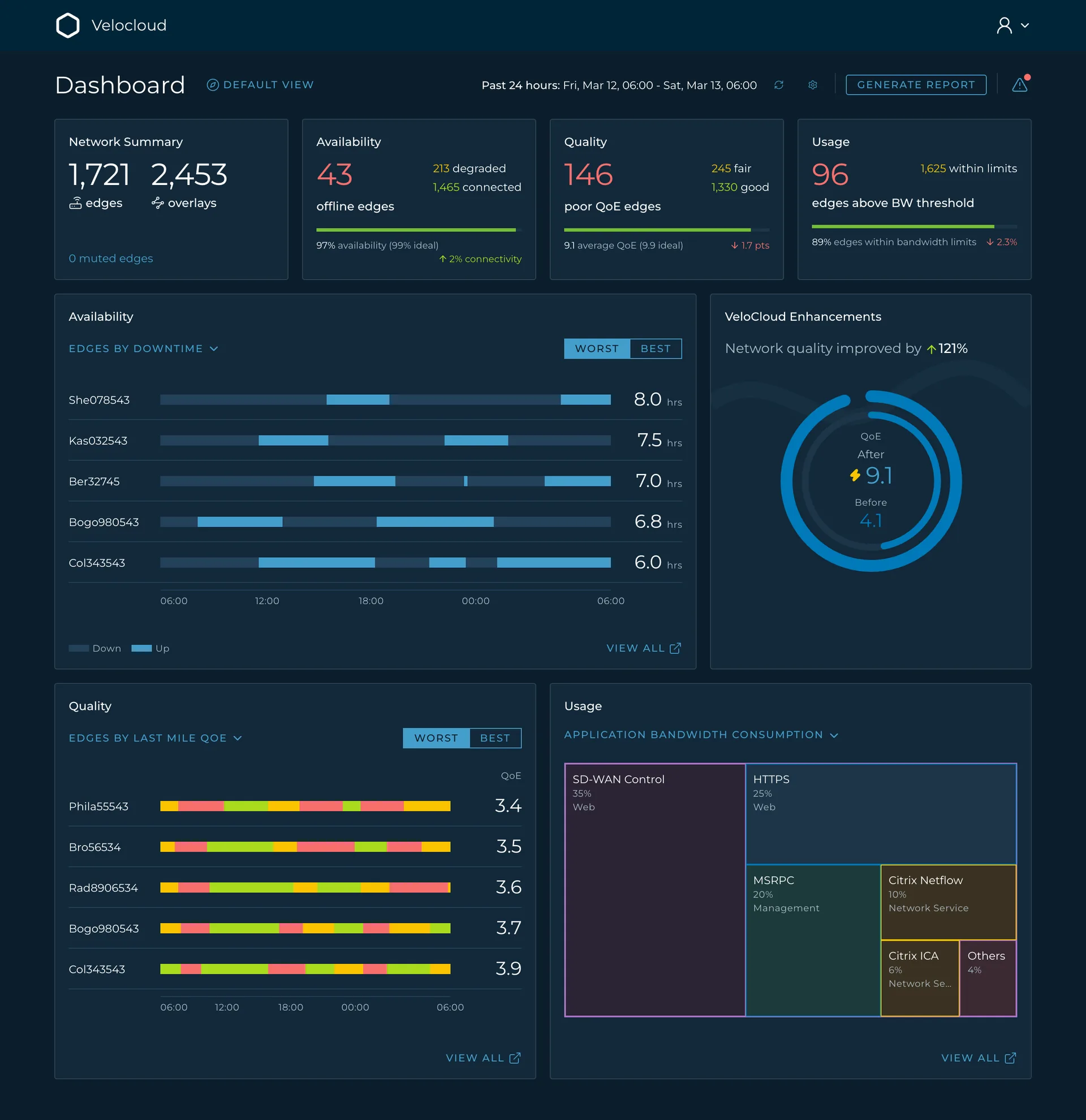Select WORST in Quality panel

click(x=436, y=738)
